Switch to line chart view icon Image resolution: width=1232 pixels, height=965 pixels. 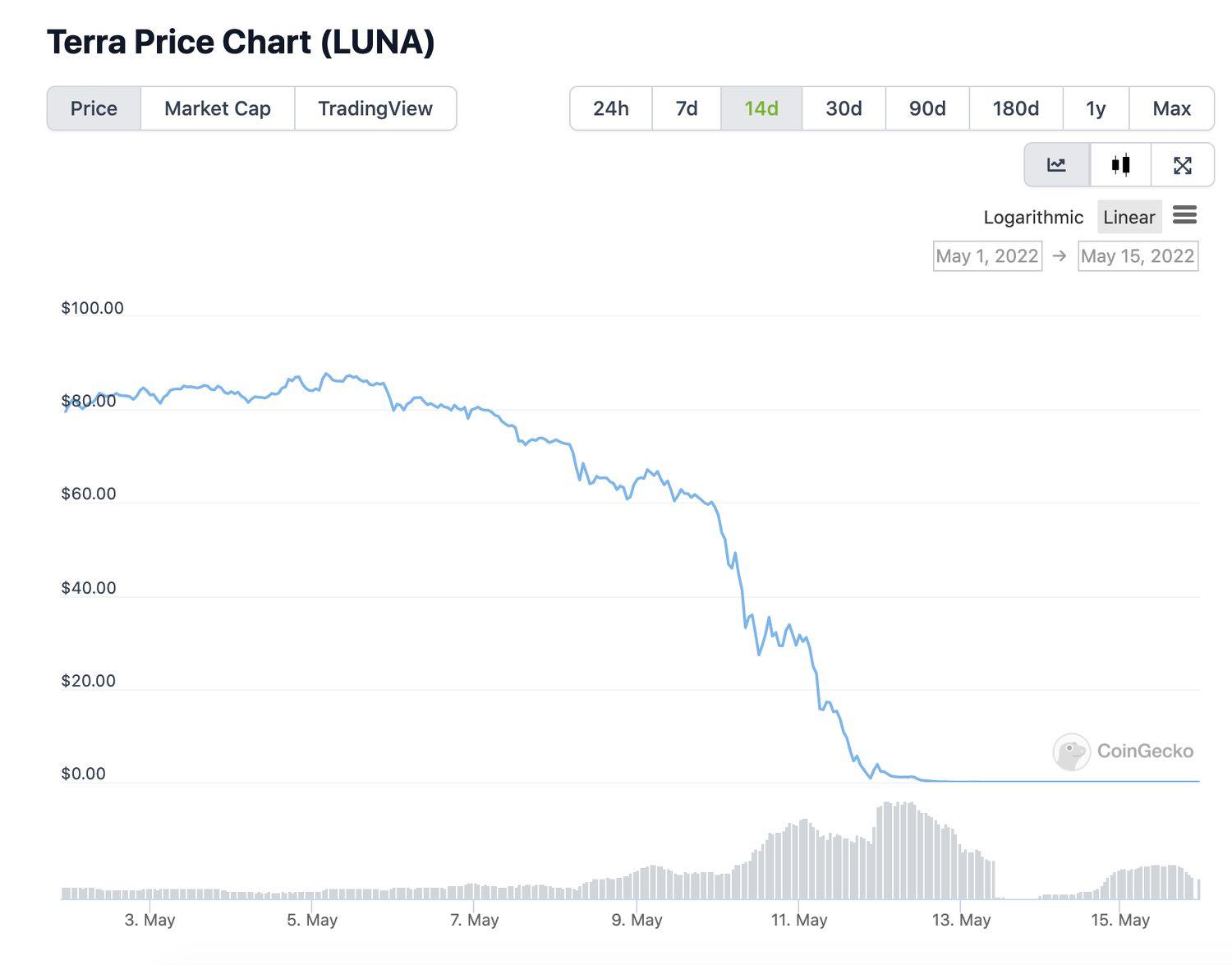1056,165
